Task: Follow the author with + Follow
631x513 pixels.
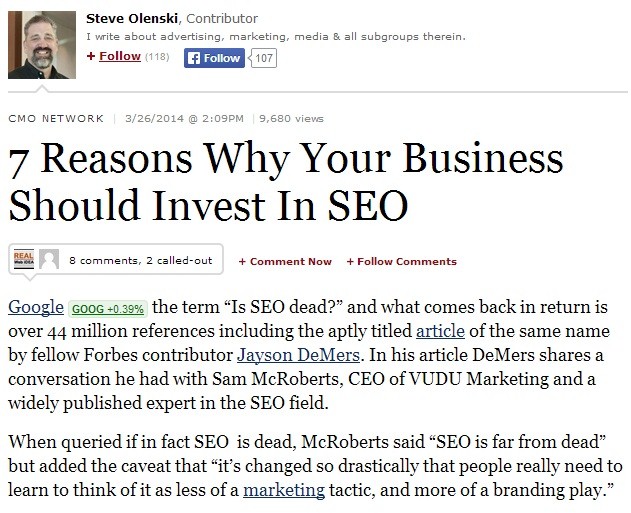Action: point(113,57)
